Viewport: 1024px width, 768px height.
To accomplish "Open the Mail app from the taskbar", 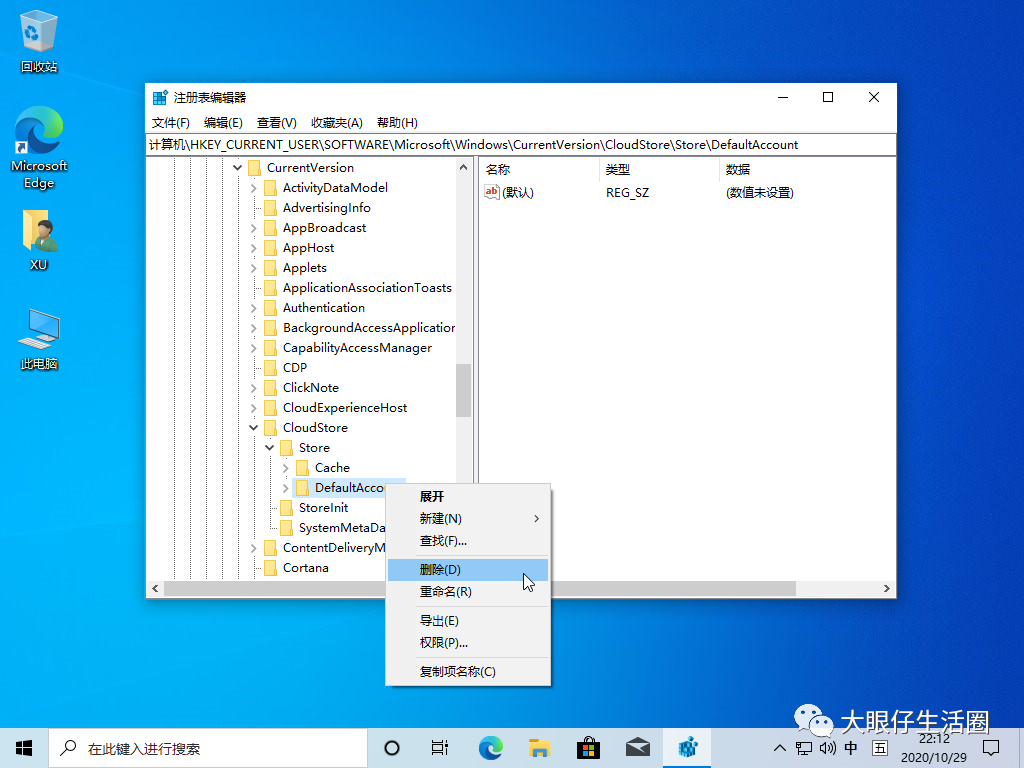I will pos(637,747).
